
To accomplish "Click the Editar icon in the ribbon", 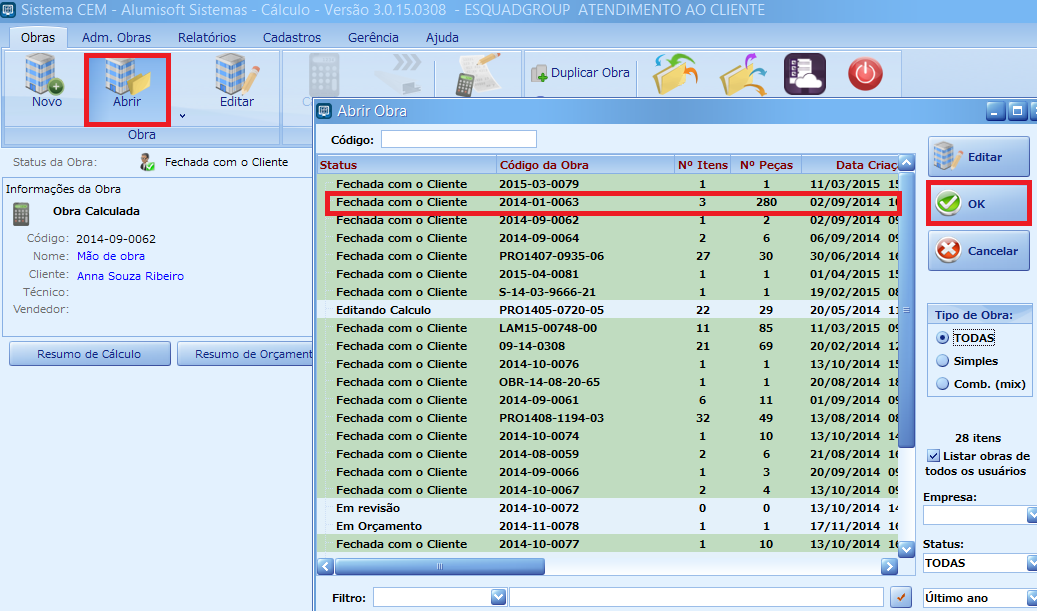I will (237, 81).
